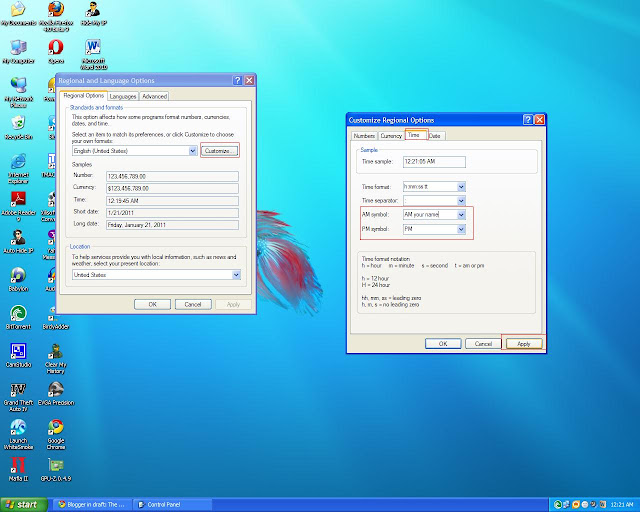Click the Currency sample field $123,456,789.00

pos(172,188)
